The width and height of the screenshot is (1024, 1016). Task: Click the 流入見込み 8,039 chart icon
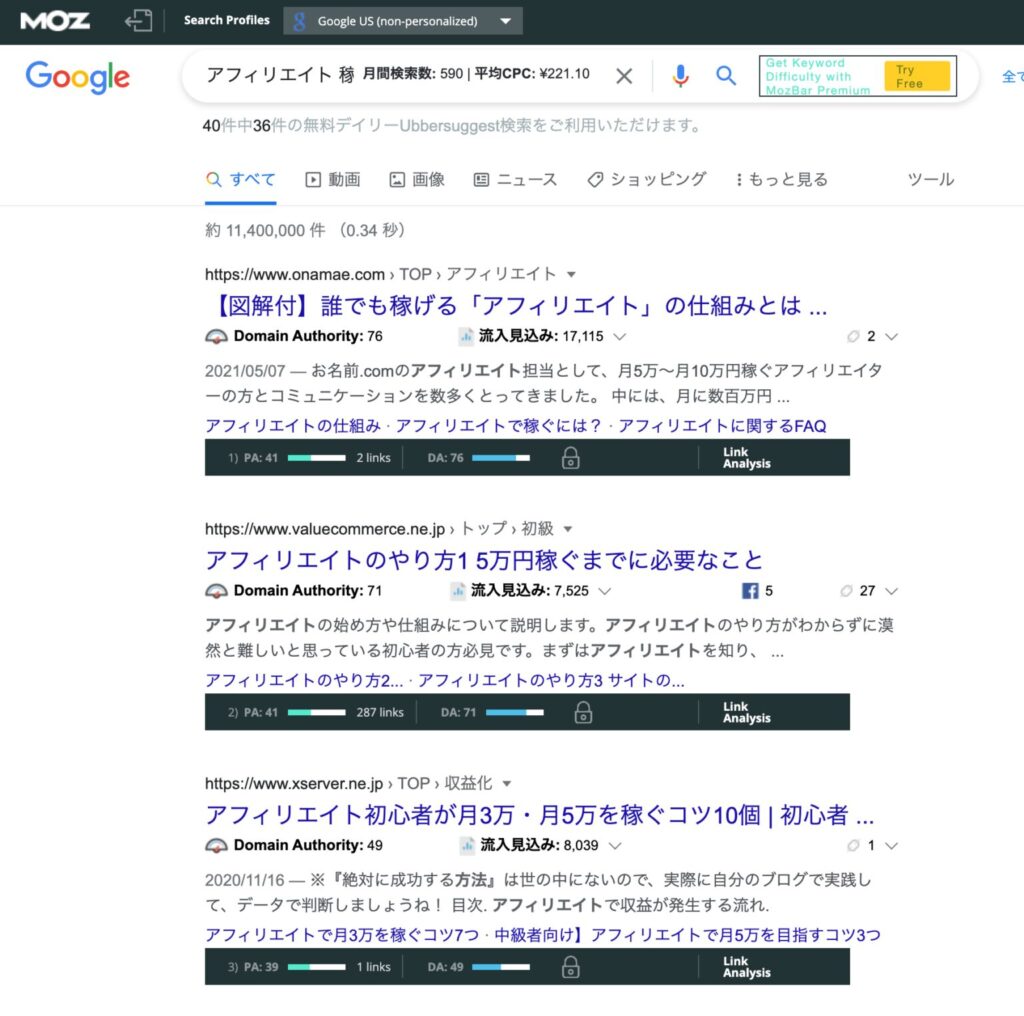click(468, 846)
